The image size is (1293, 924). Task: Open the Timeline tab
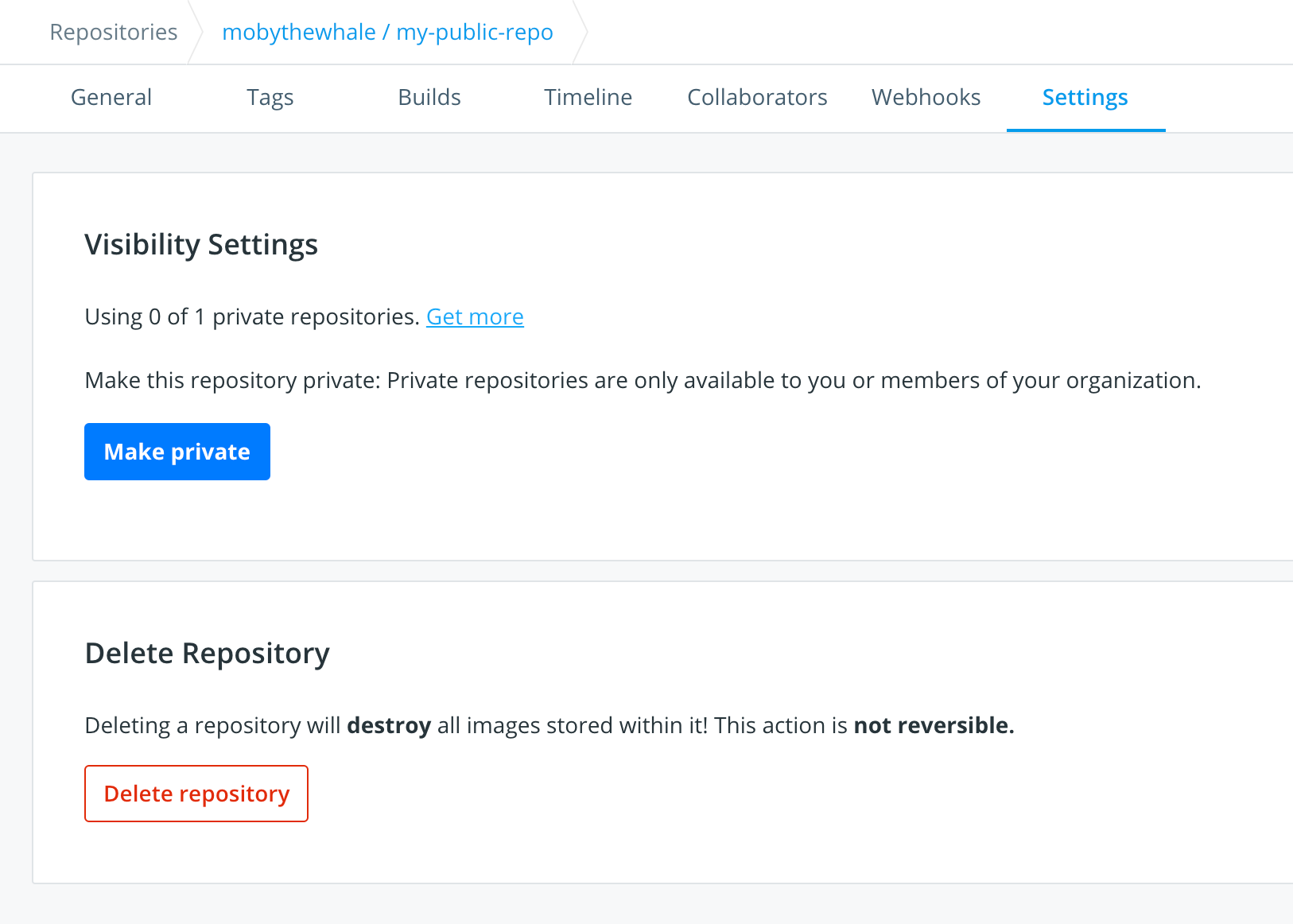588,97
